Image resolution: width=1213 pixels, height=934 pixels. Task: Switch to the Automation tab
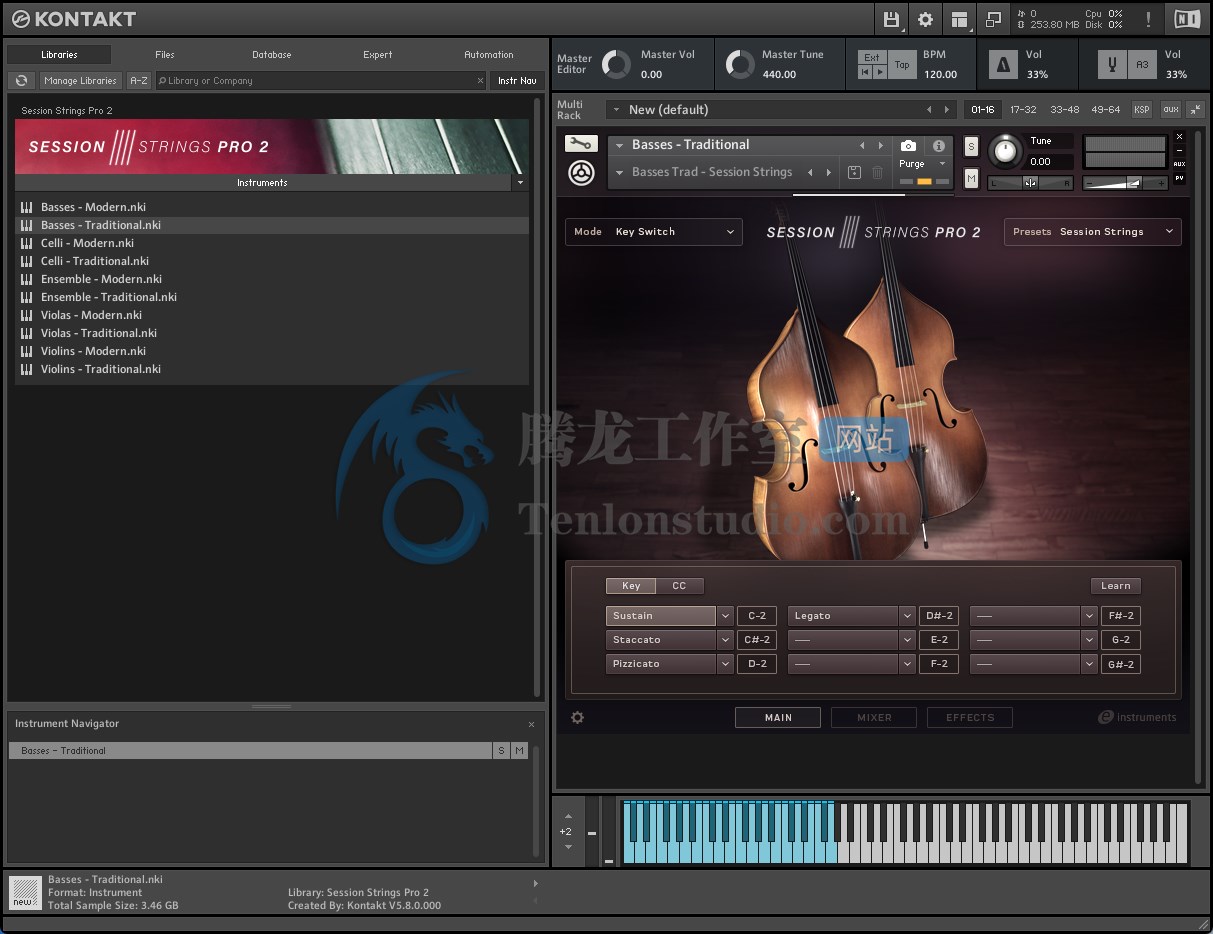[489, 55]
